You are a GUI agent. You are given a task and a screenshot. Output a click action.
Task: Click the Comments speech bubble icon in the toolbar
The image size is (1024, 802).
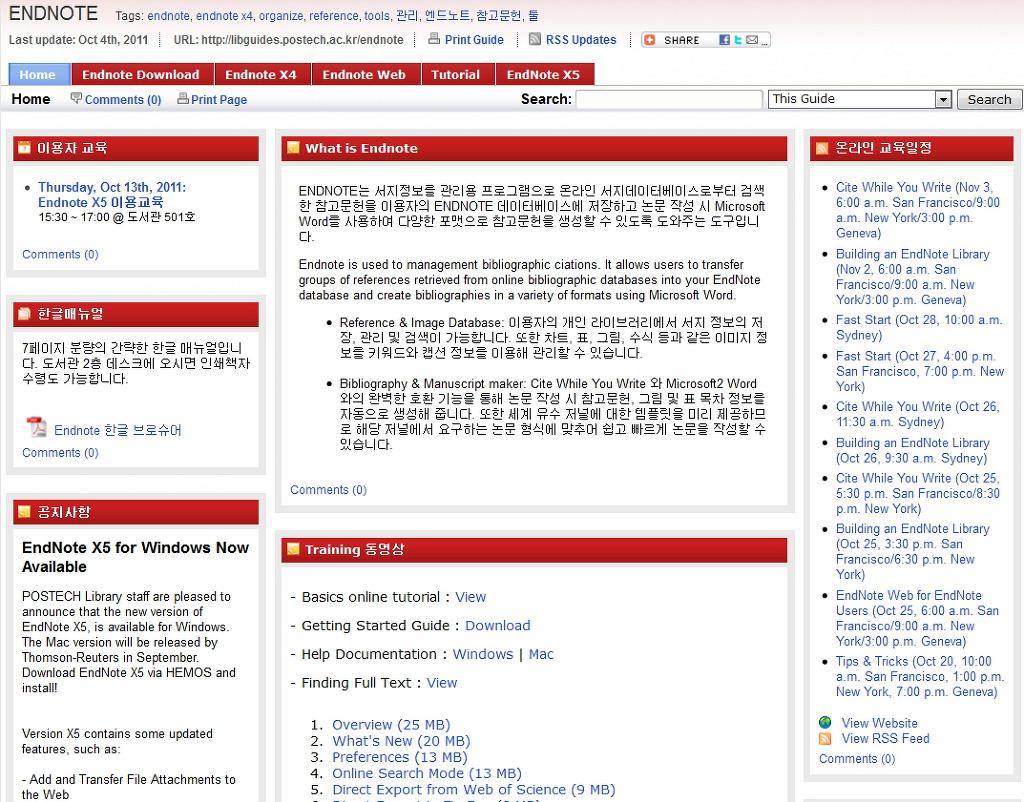click(x=76, y=98)
